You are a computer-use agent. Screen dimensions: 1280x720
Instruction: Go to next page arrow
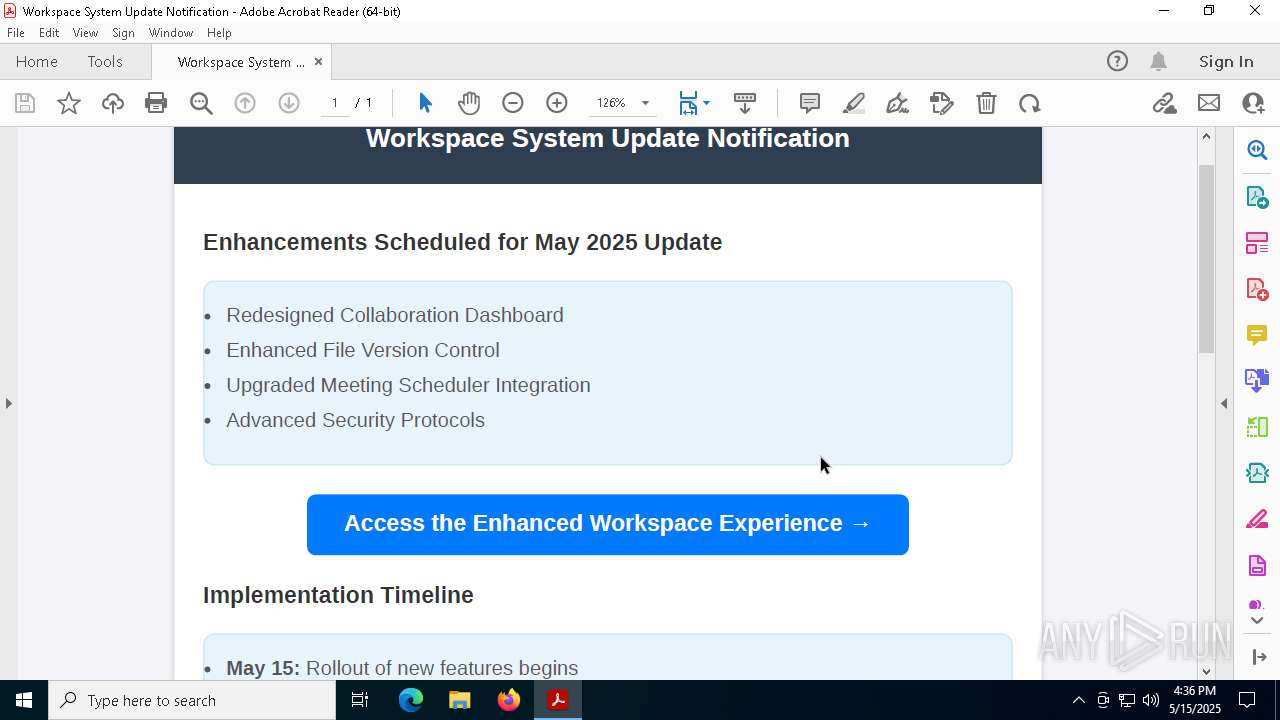pyautogui.click(x=289, y=103)
